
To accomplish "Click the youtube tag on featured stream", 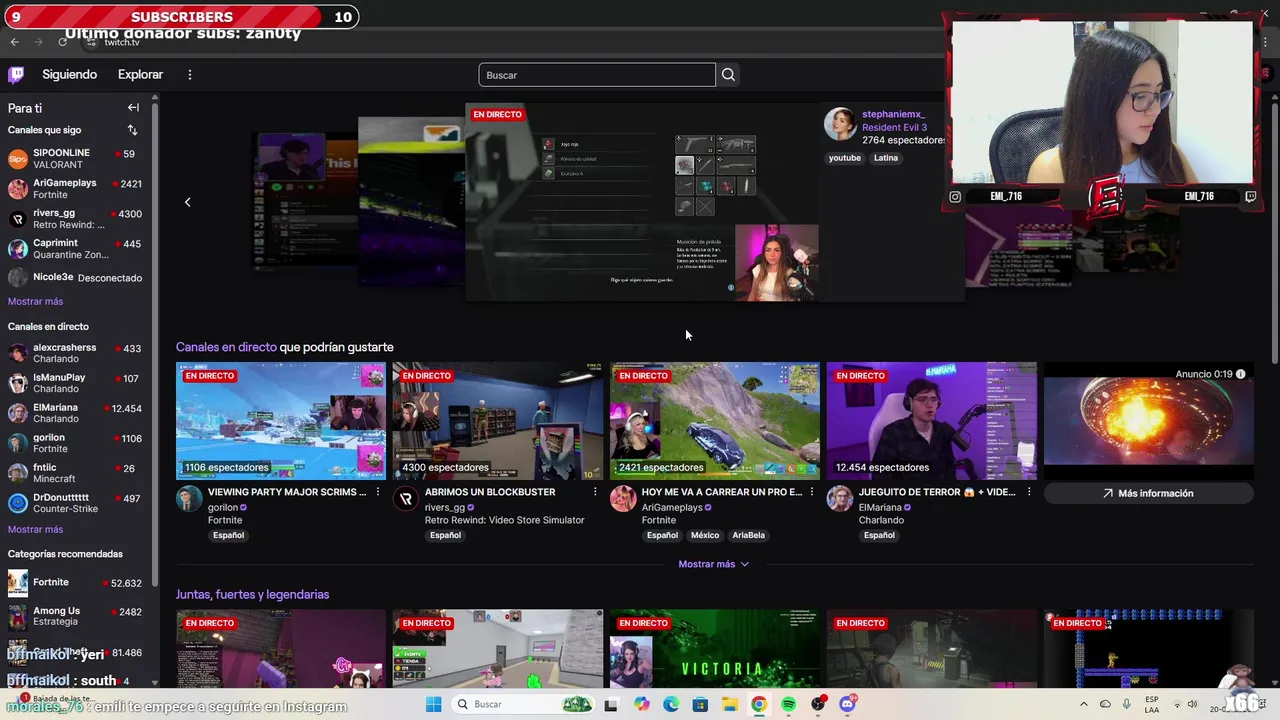I will [844, 158].
